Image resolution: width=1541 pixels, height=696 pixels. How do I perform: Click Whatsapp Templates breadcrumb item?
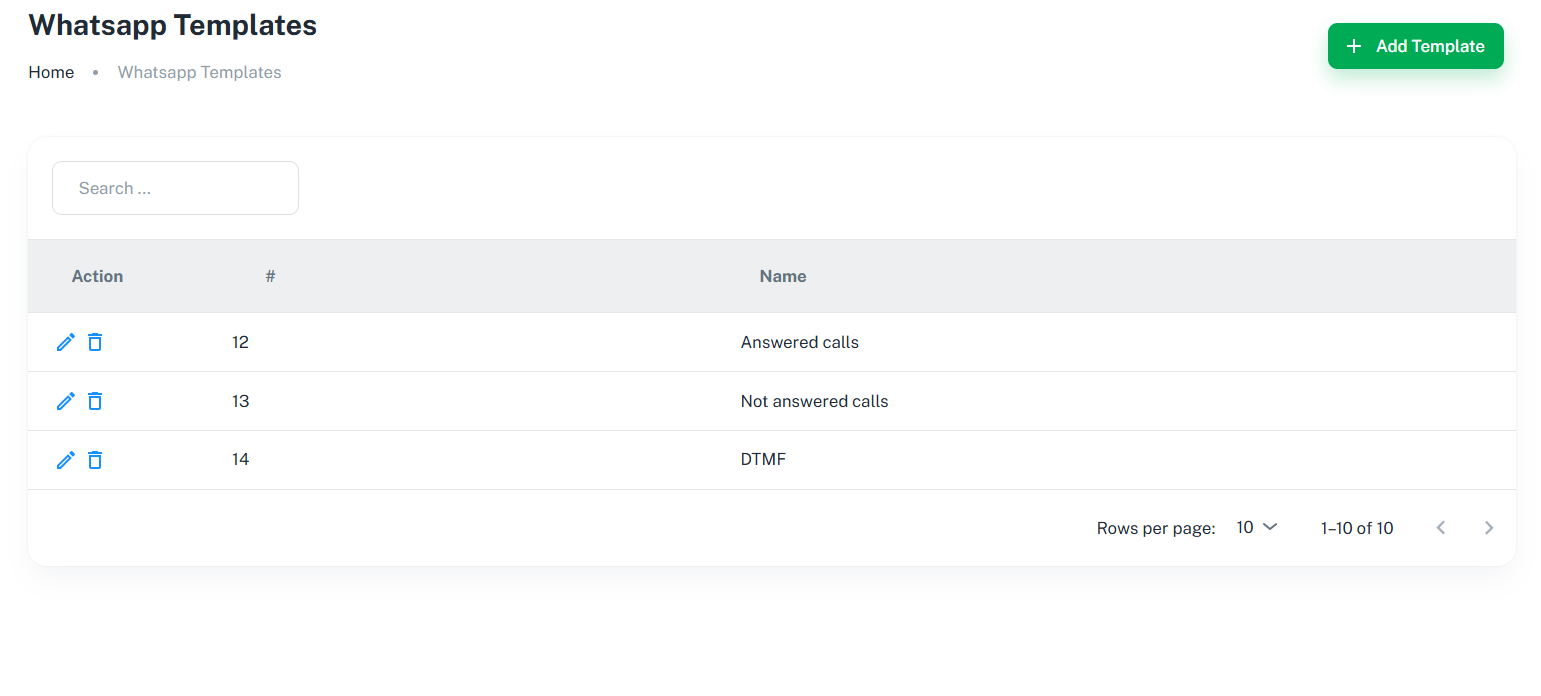tap(199, 72)
